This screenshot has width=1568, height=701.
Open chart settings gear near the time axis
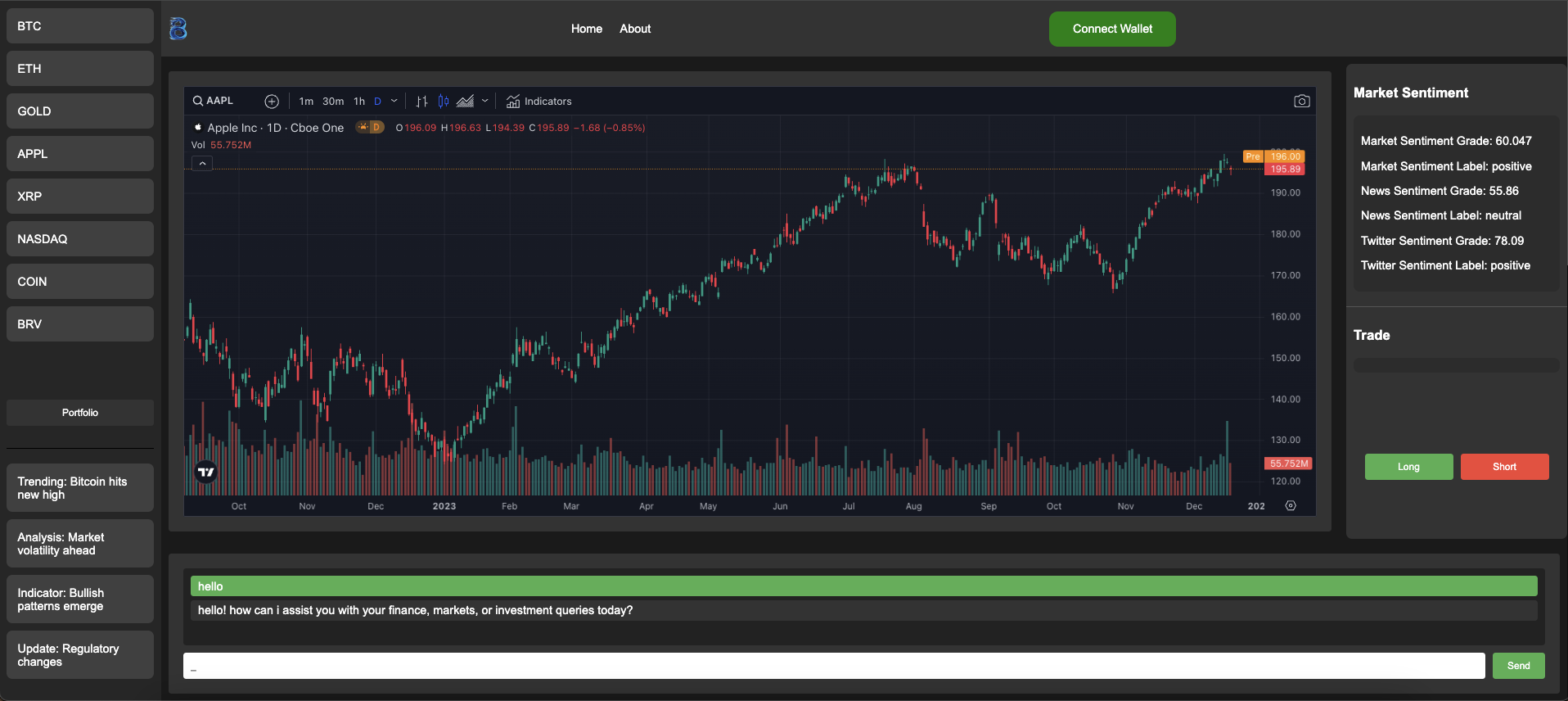[x=1291, y=506]
